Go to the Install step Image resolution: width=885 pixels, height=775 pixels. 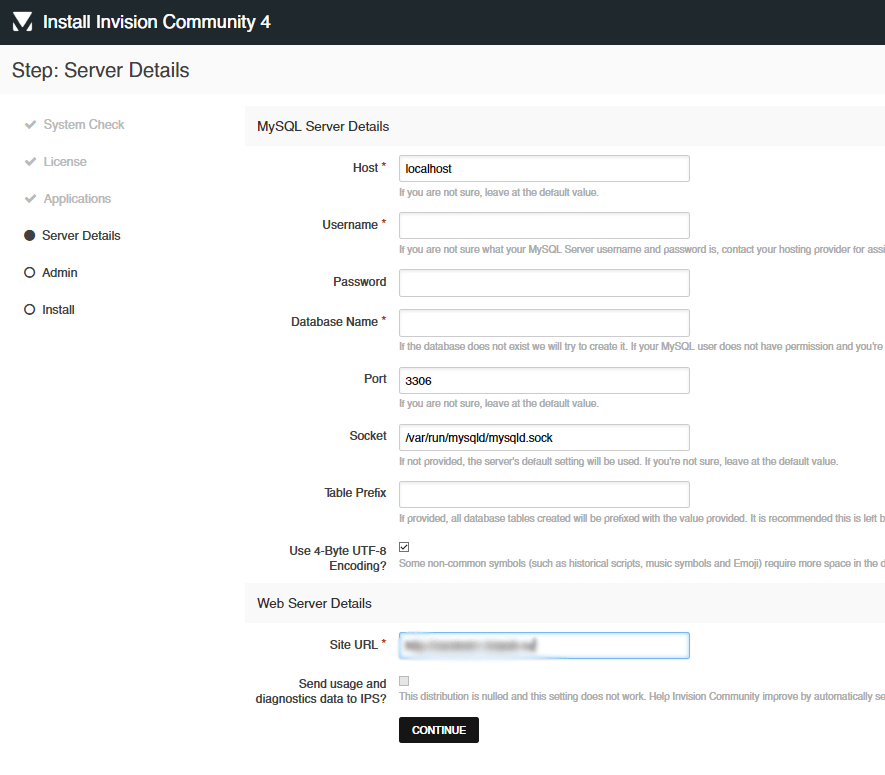click(x=58, y=309)
